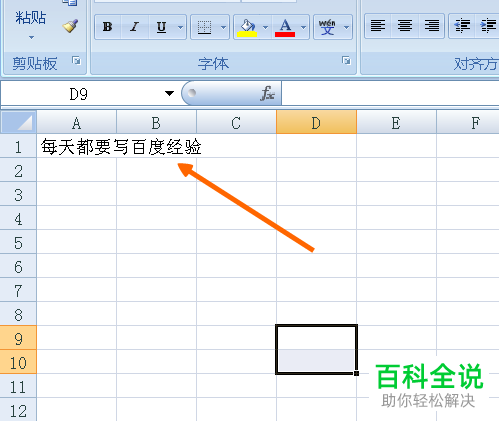The image size is (499, 421).
Task: Click into the formula bar
Action: pos(390,94)
